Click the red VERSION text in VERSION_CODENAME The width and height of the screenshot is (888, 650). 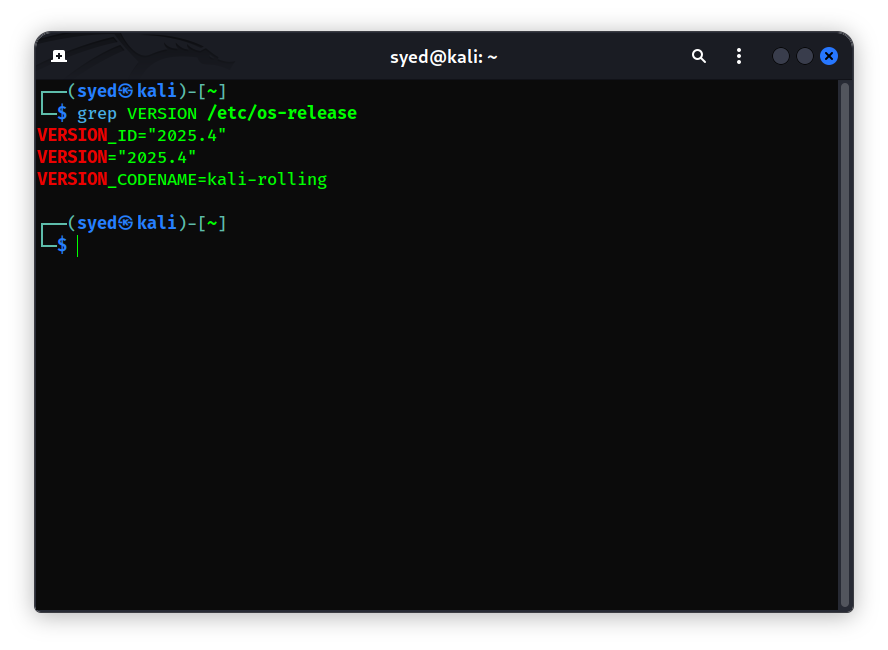click(72, 180)
